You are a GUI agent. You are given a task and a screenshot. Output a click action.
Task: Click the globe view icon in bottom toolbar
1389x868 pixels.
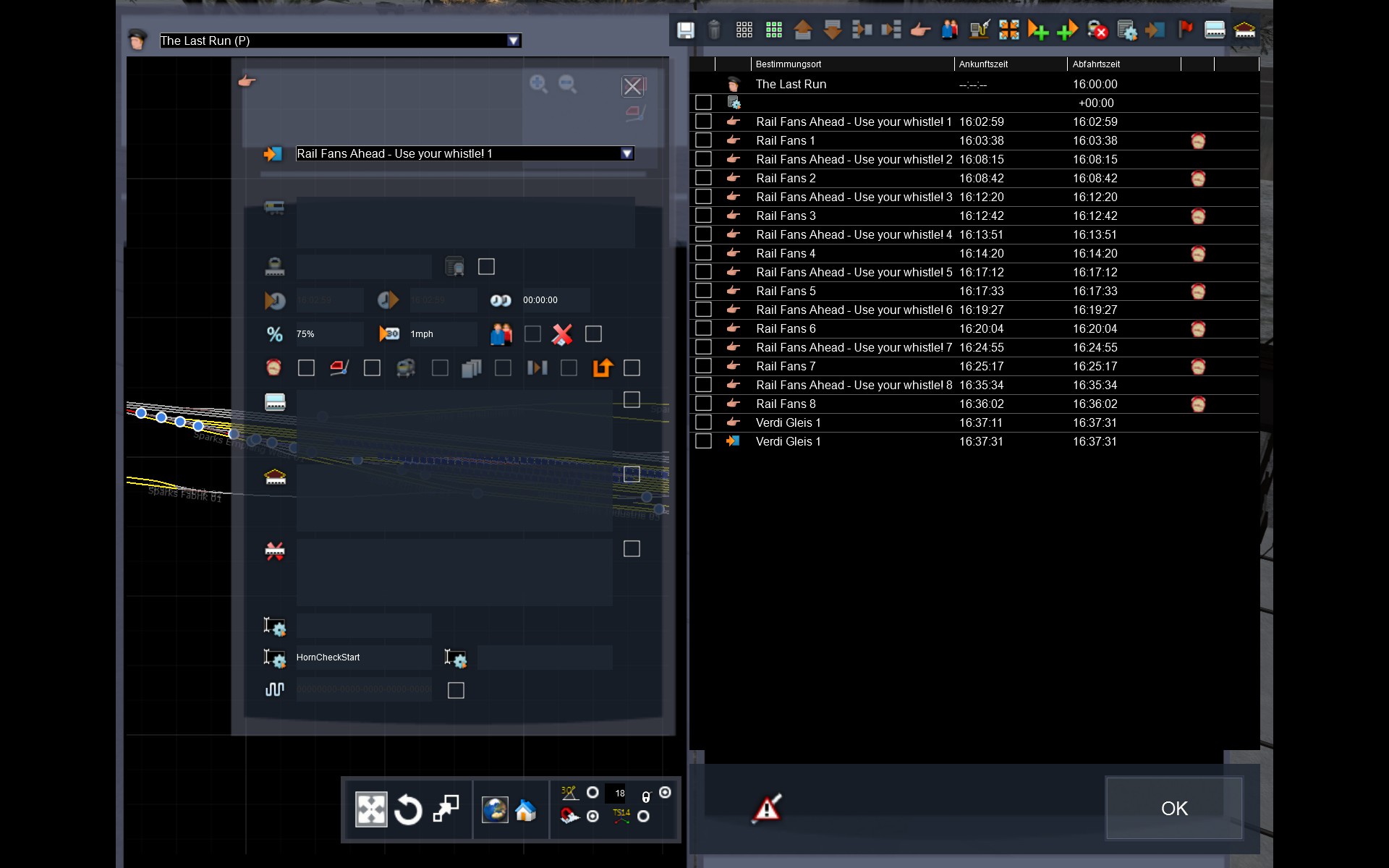pos(495,809)
